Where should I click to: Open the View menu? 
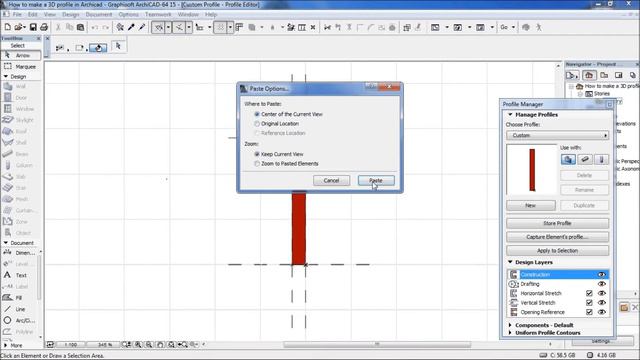coord(50,14)
